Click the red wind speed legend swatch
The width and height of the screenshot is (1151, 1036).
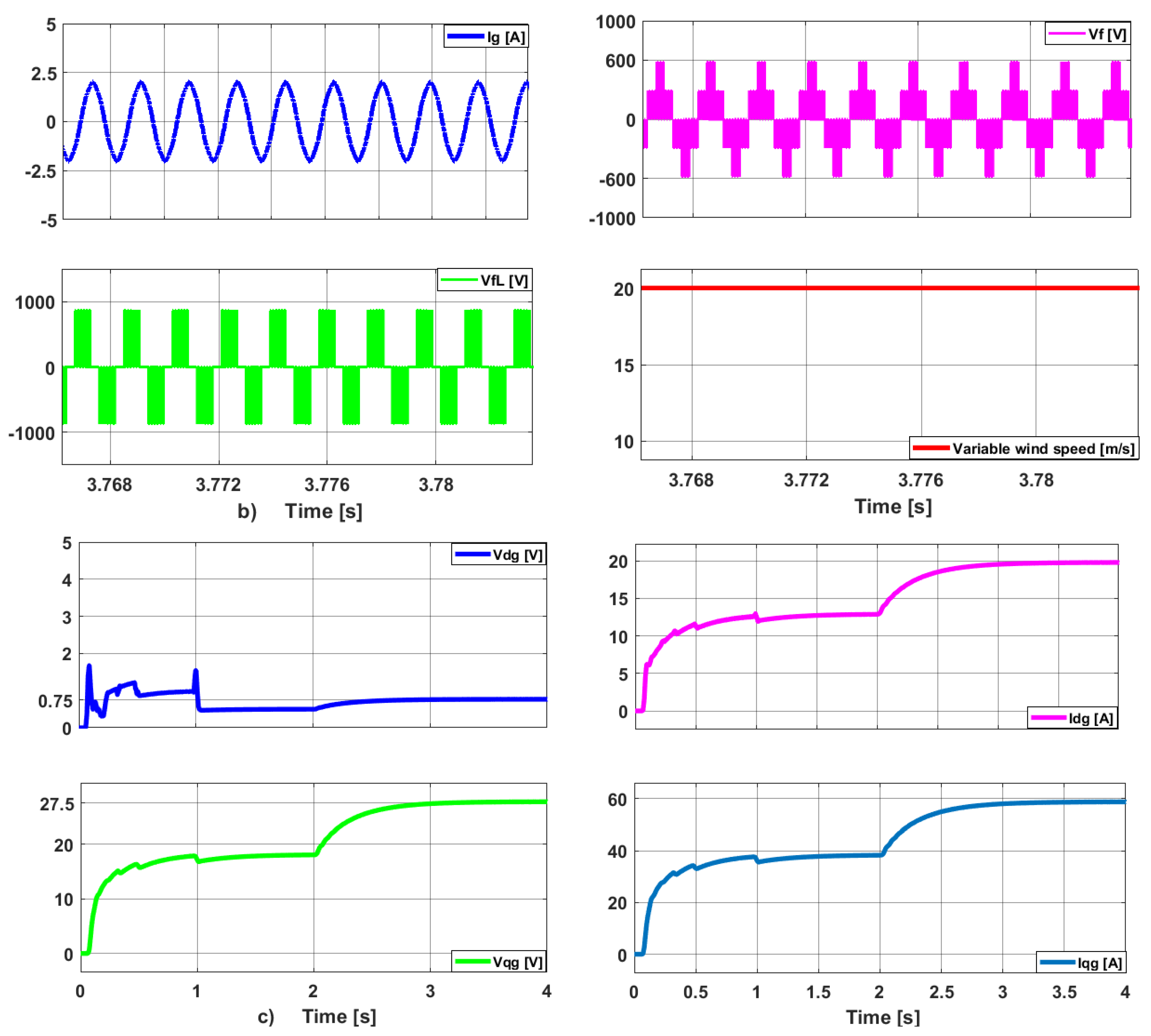931,448
